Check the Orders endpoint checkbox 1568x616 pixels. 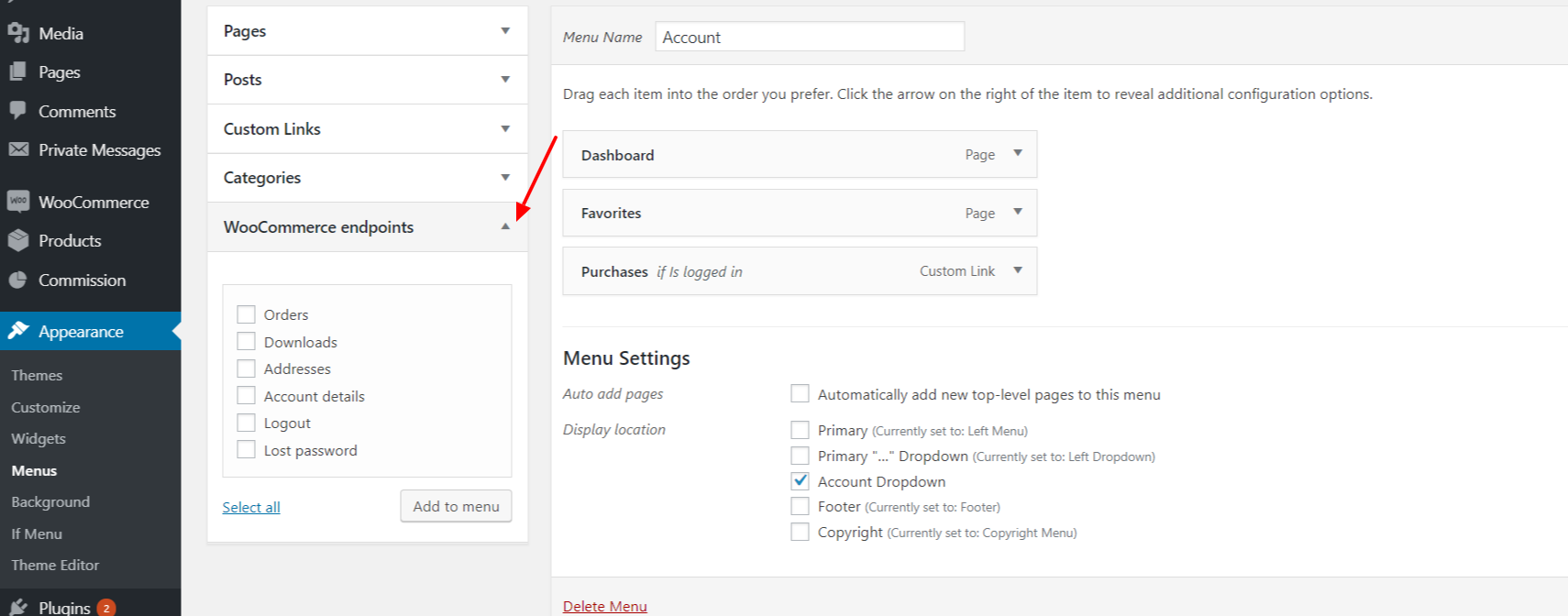point(246,314)
